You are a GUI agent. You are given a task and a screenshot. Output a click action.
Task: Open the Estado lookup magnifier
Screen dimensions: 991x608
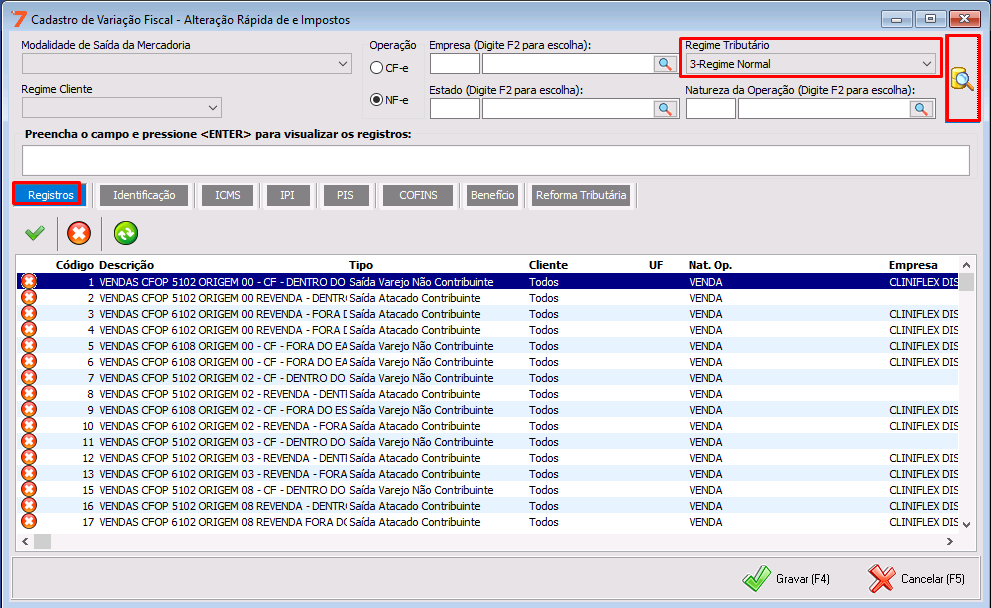pos(665,109)
